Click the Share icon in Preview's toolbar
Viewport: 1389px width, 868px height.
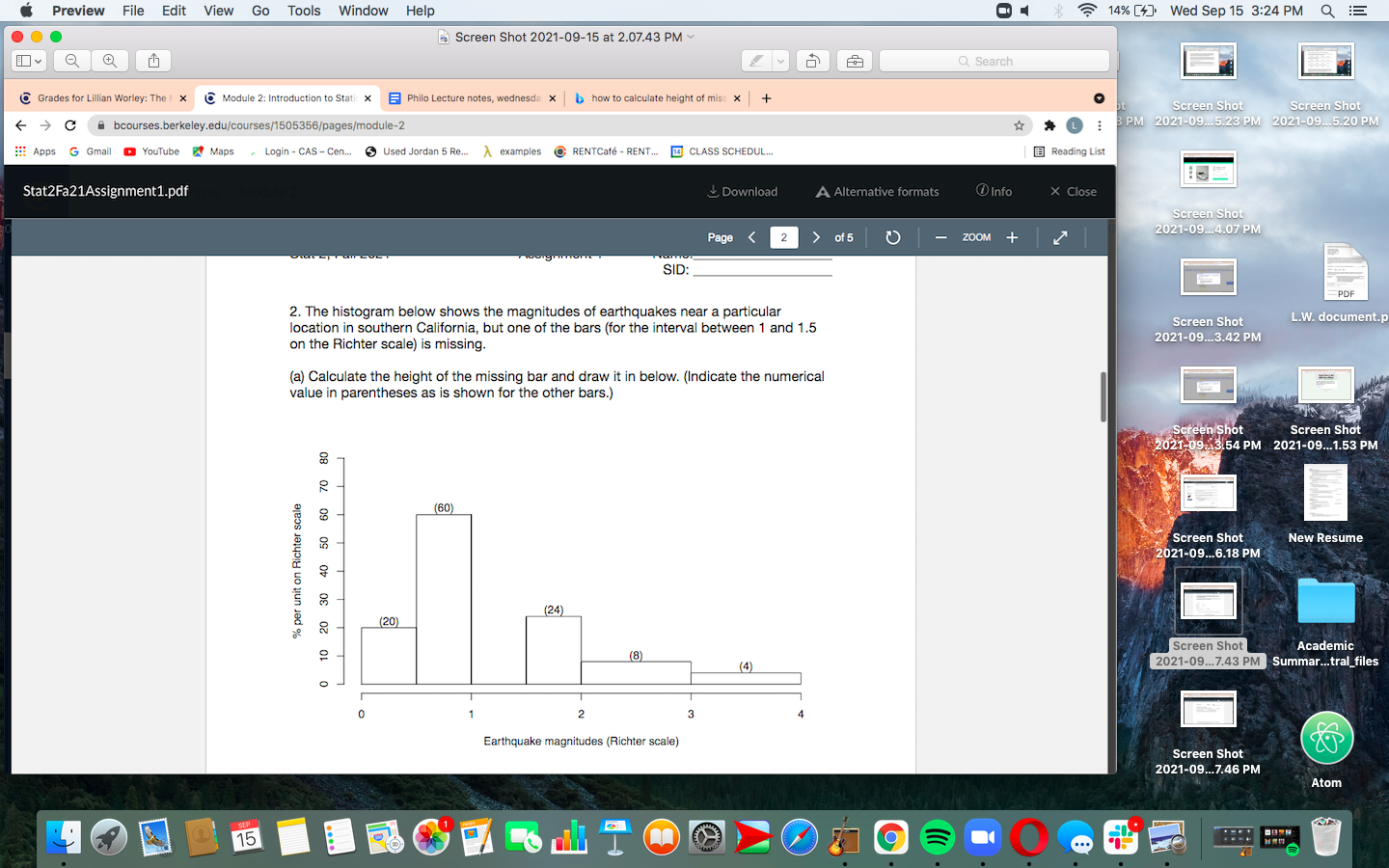click(152, 60)
